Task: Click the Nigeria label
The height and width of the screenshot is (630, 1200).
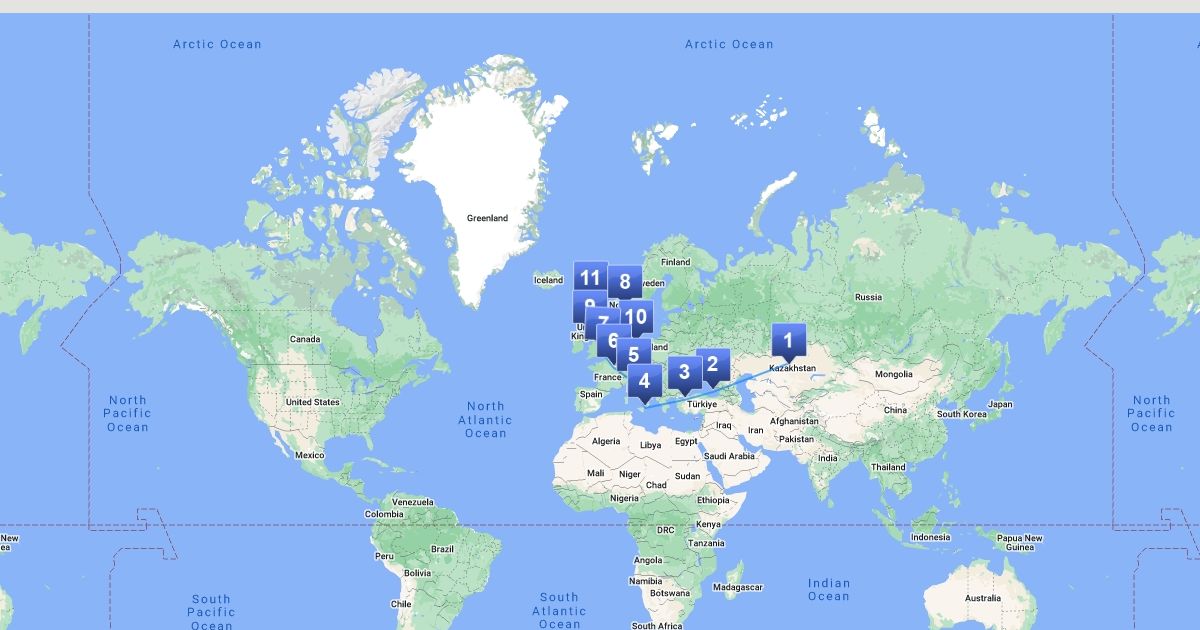Action: pos(624,498)
